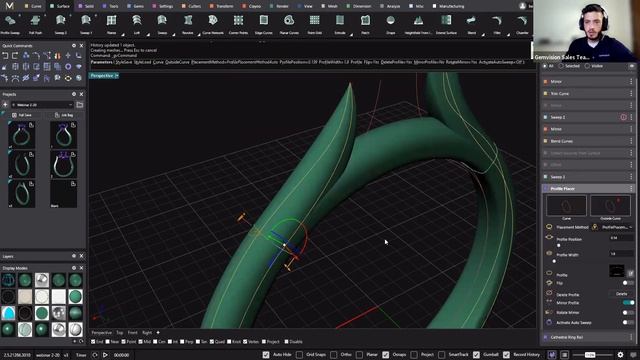Open the Perspective viewport dropdown arrow

pos(117,76)
